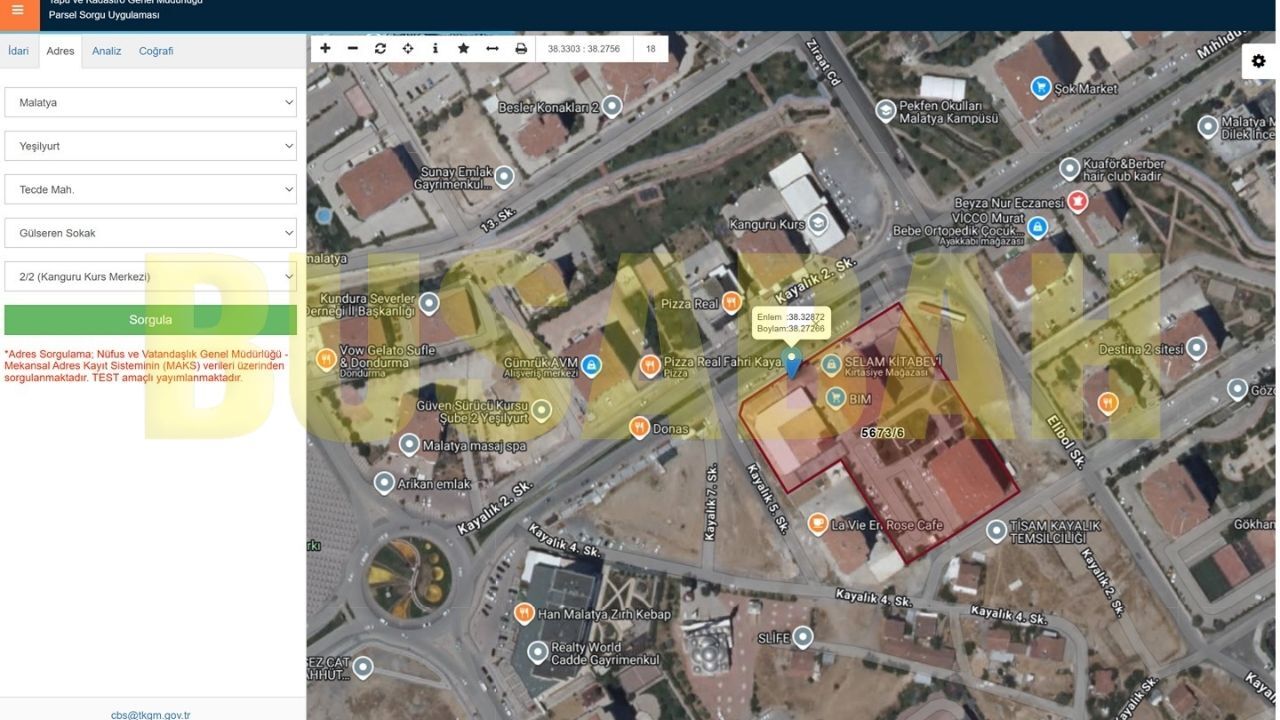Select the measure distance arrow tool

coord(492,48)
